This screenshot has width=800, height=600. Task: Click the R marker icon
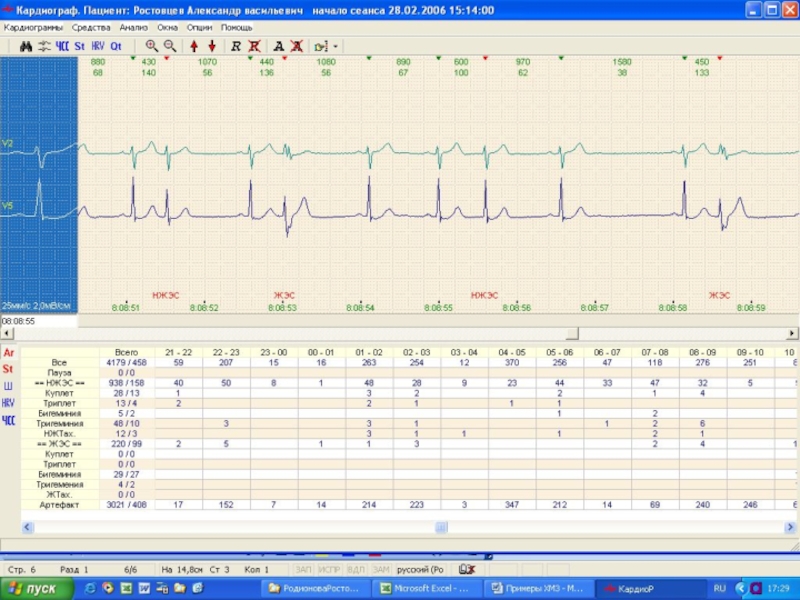(236, 46)
